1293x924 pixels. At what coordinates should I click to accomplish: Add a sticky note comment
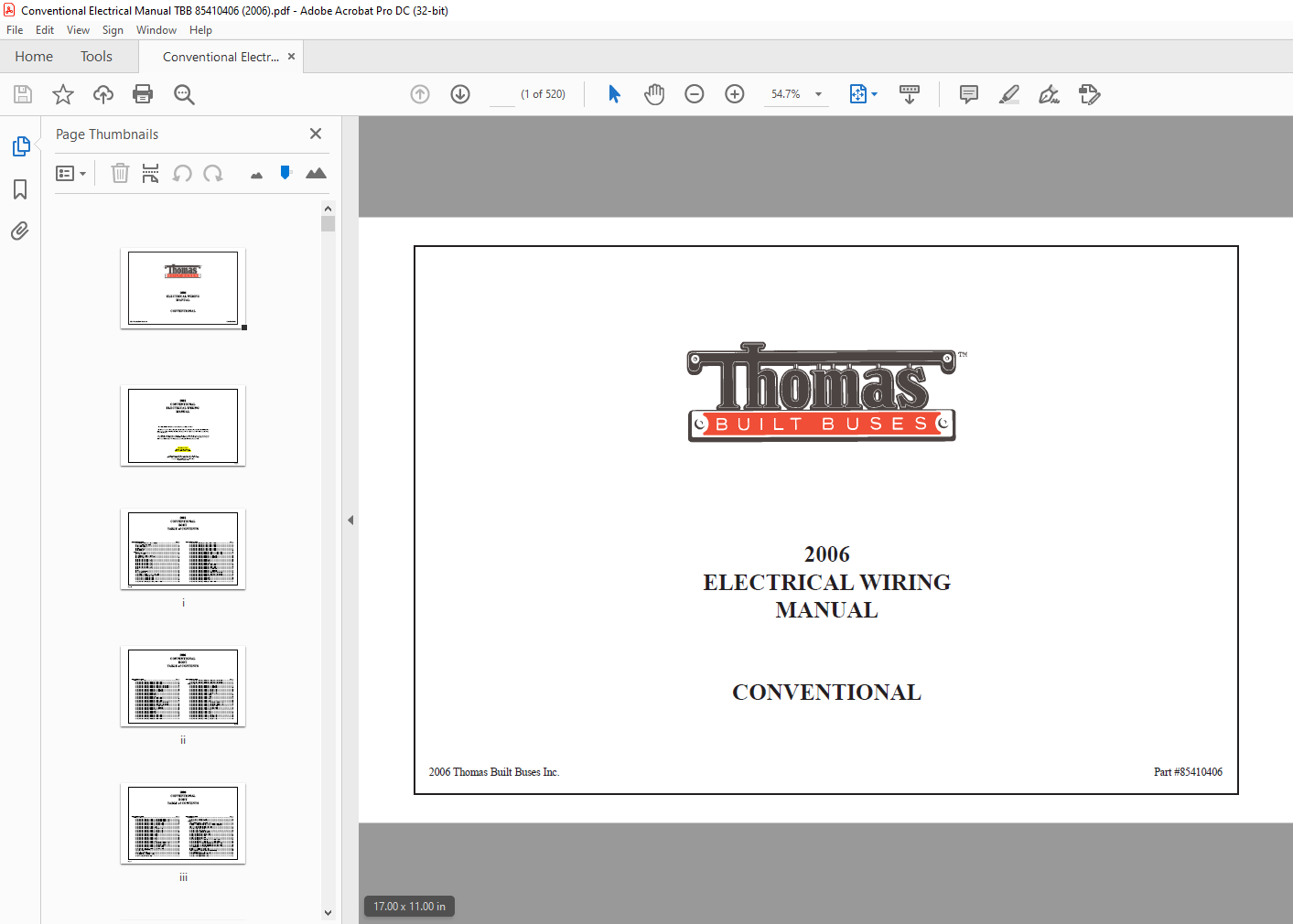click(x=969, y=94)
